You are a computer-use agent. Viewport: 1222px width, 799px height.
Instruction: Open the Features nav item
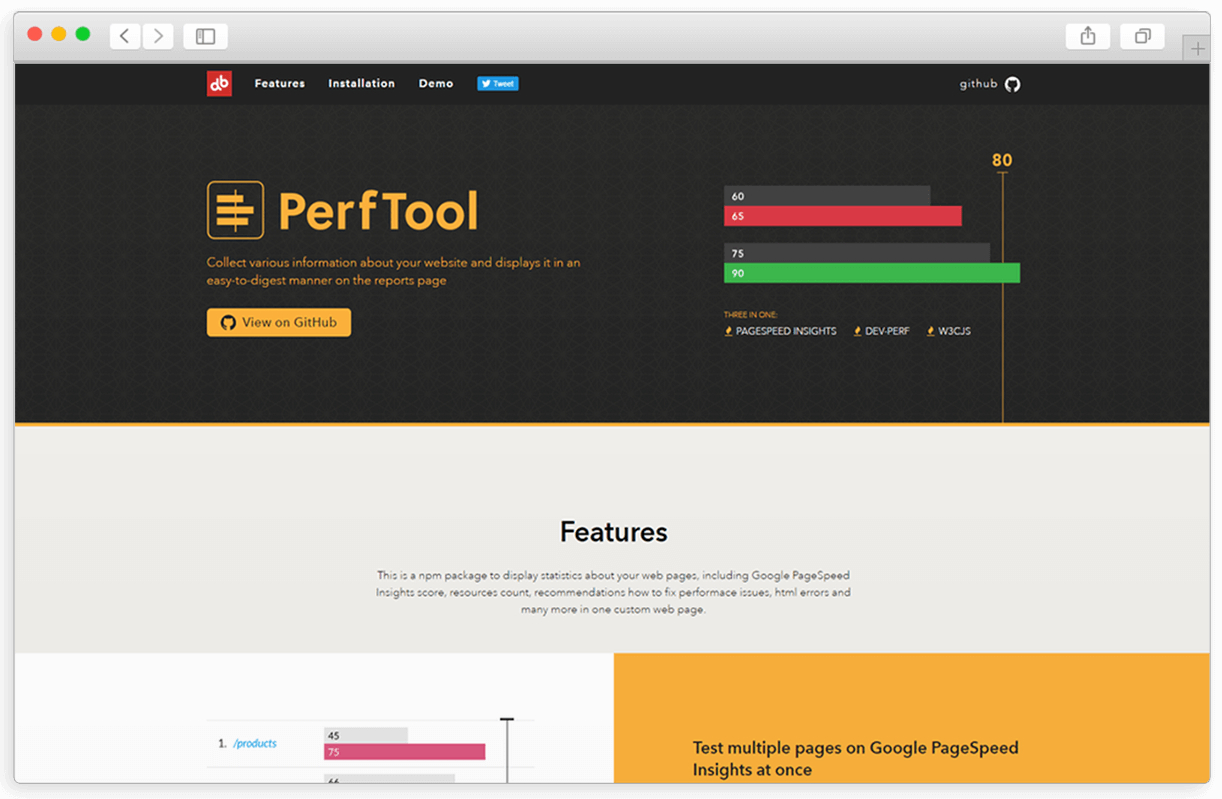click(280, 84)
